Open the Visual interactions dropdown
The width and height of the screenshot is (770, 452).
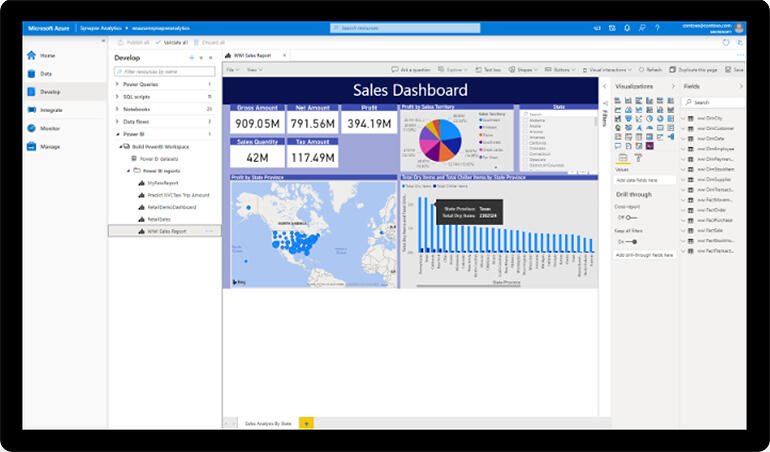607,70
